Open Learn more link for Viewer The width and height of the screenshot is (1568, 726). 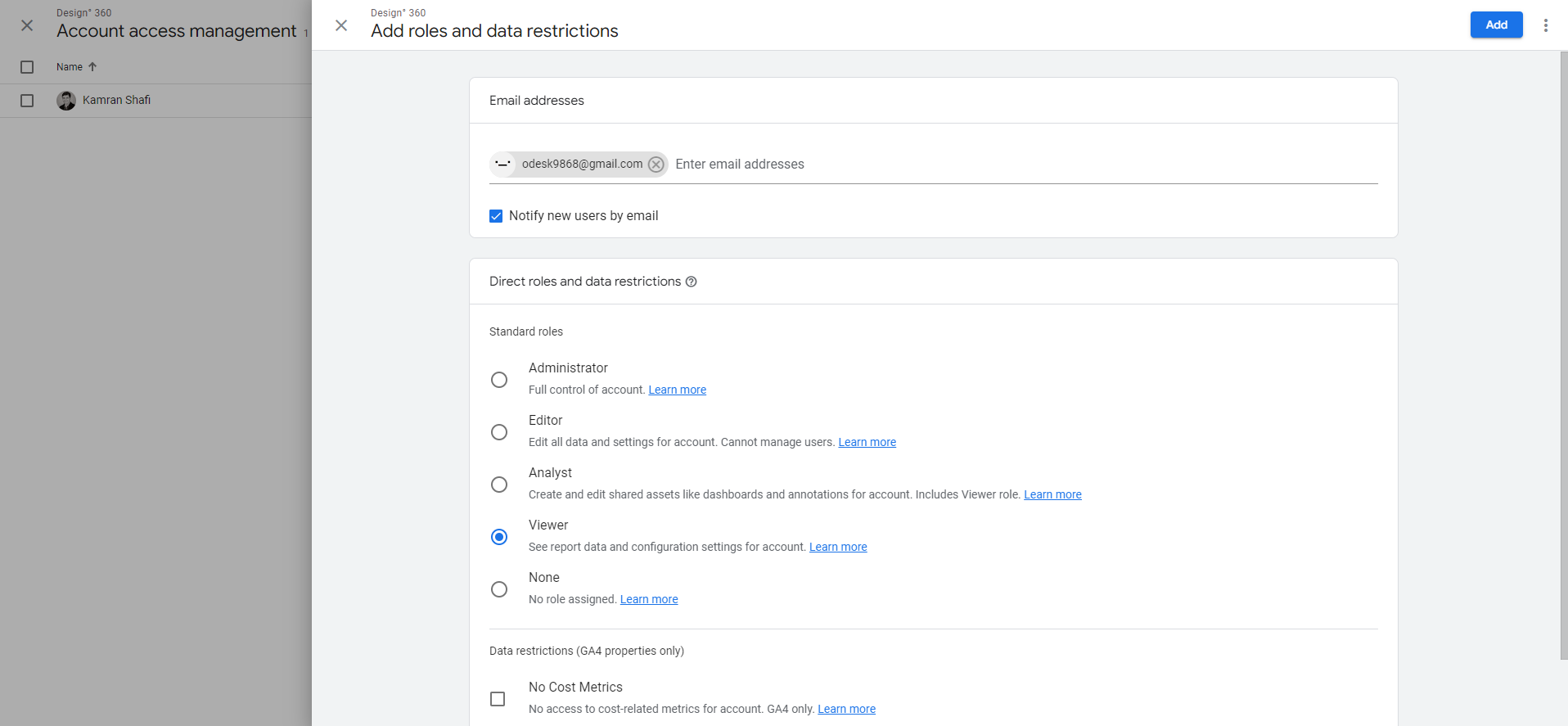(x=838, y=547)
